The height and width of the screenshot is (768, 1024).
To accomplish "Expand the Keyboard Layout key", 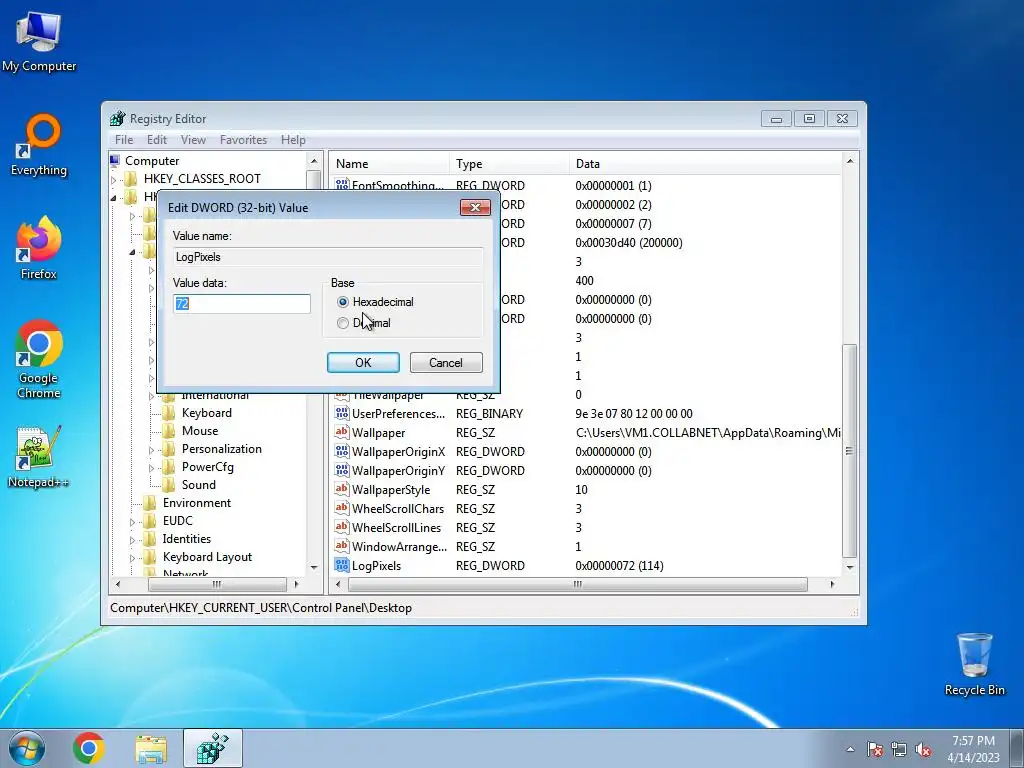I will coord(133,558).
